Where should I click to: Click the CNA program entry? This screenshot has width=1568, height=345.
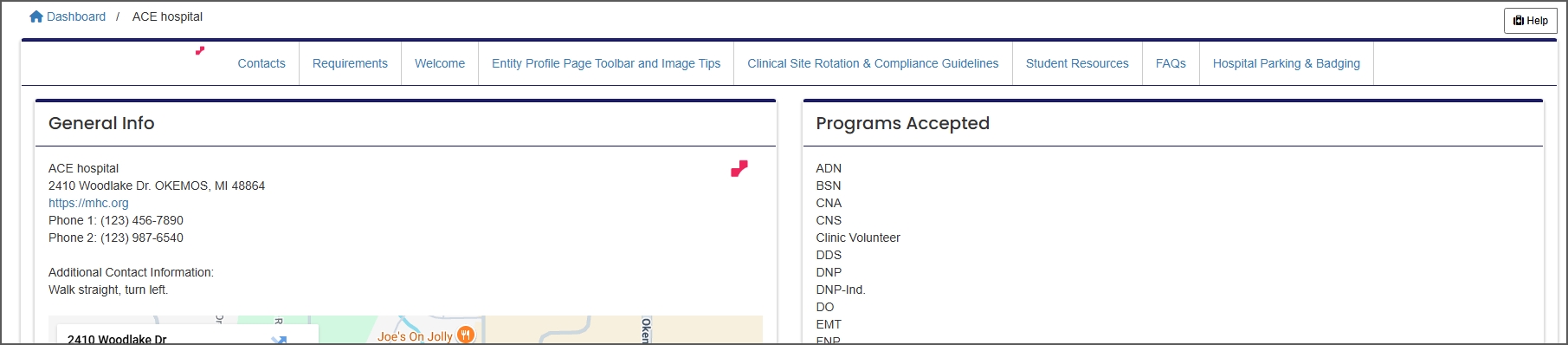coord(829,203)
